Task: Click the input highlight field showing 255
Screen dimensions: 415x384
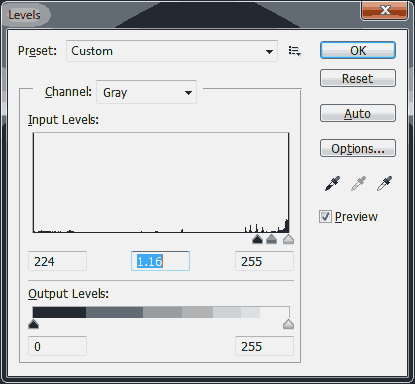Action: coord(264,261)
